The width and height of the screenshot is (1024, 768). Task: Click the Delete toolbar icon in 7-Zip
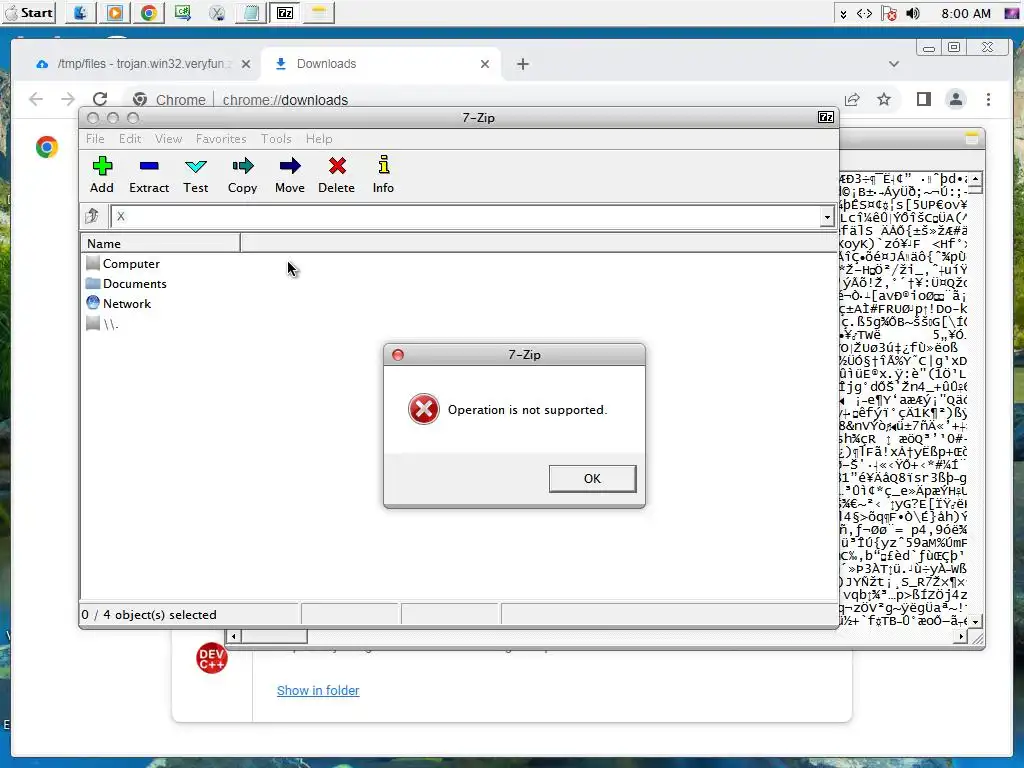pos(336,174)
